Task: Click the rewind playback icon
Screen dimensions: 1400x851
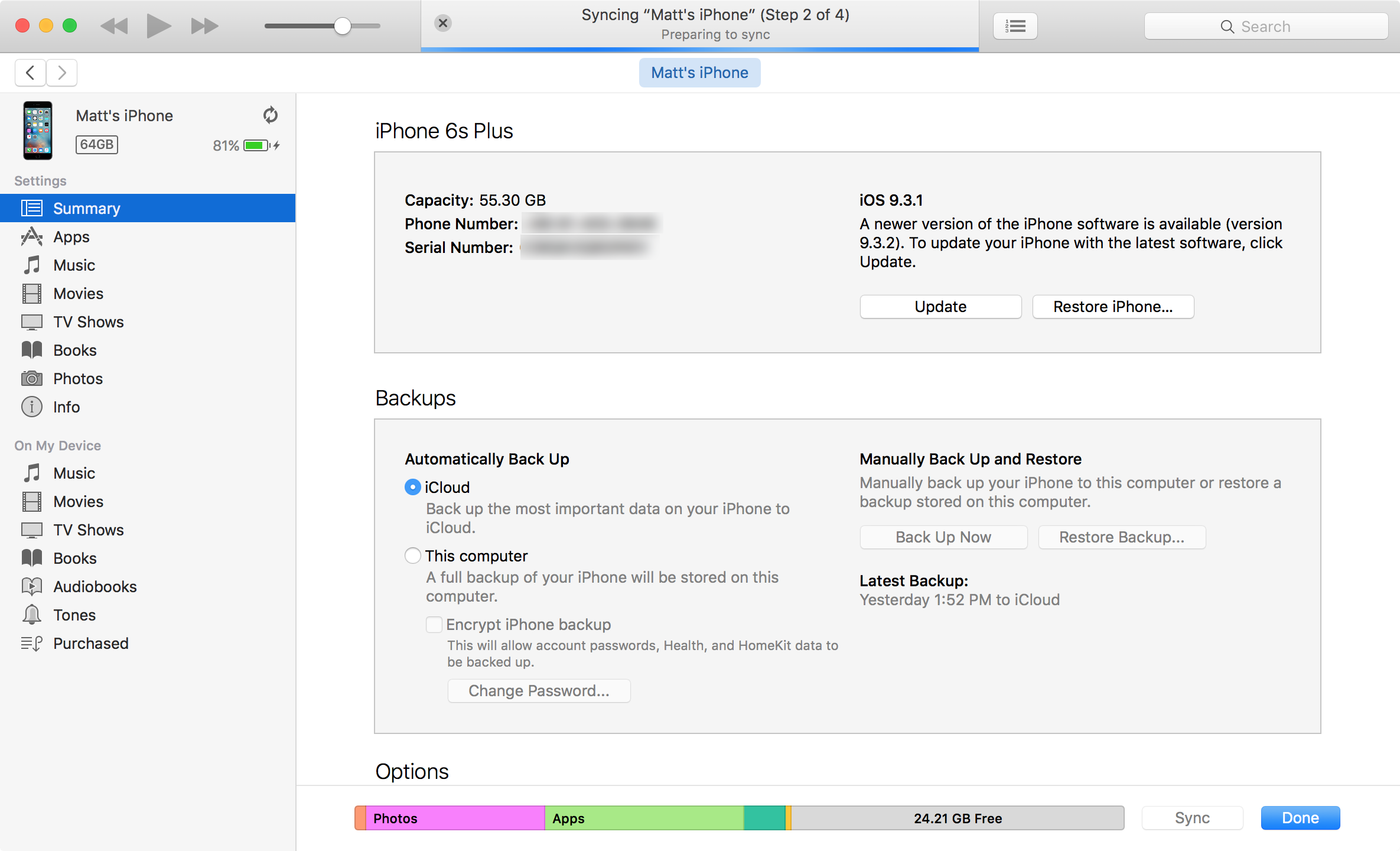Action: pos(114,26)
